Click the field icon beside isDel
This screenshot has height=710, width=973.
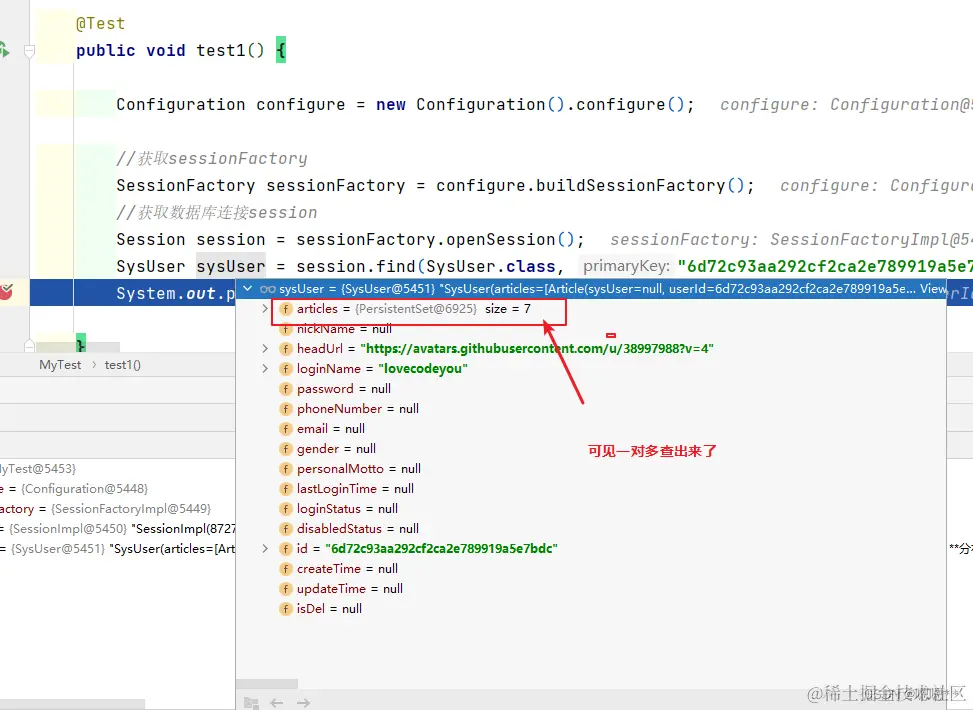coord(285,609)
